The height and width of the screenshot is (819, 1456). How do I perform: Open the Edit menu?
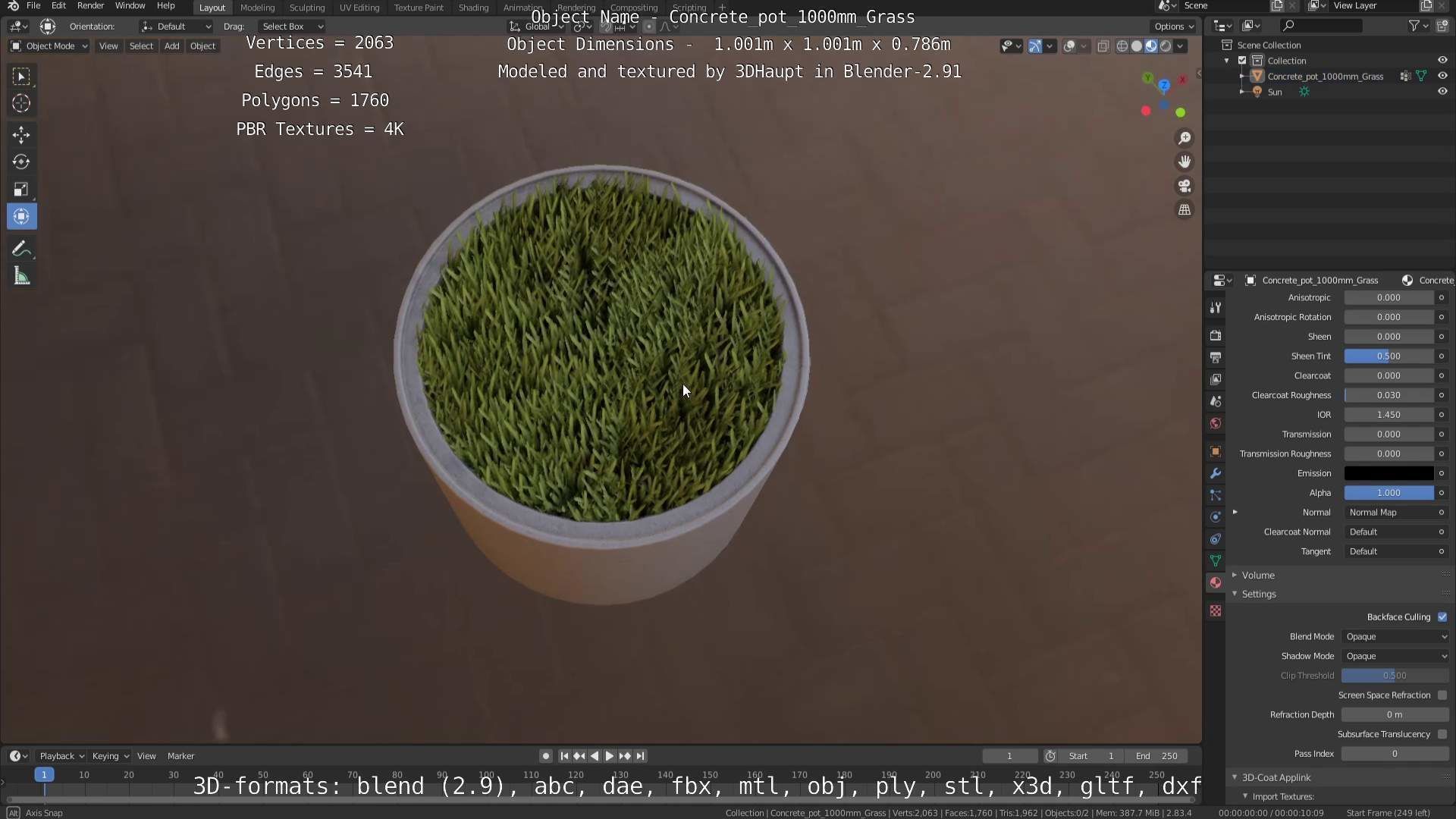(x=58, y=6)
